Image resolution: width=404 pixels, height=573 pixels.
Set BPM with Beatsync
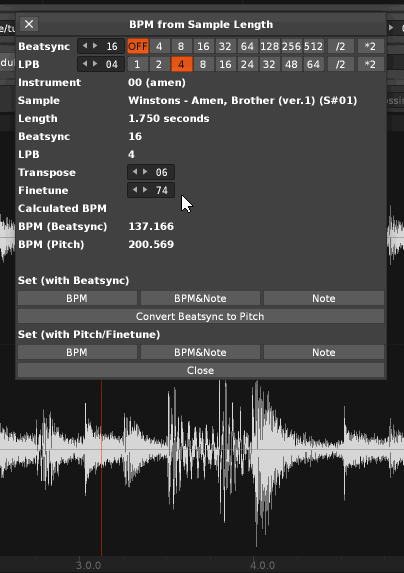point(77,298)
